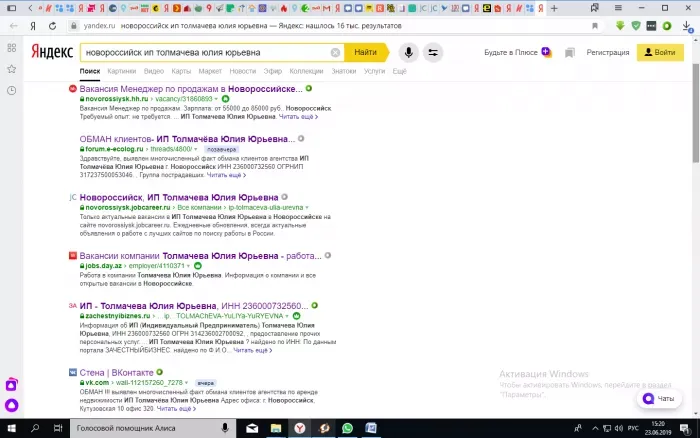Click Yandex home button in address bar
The image size is (700, 438).
(x=33, y=26)
